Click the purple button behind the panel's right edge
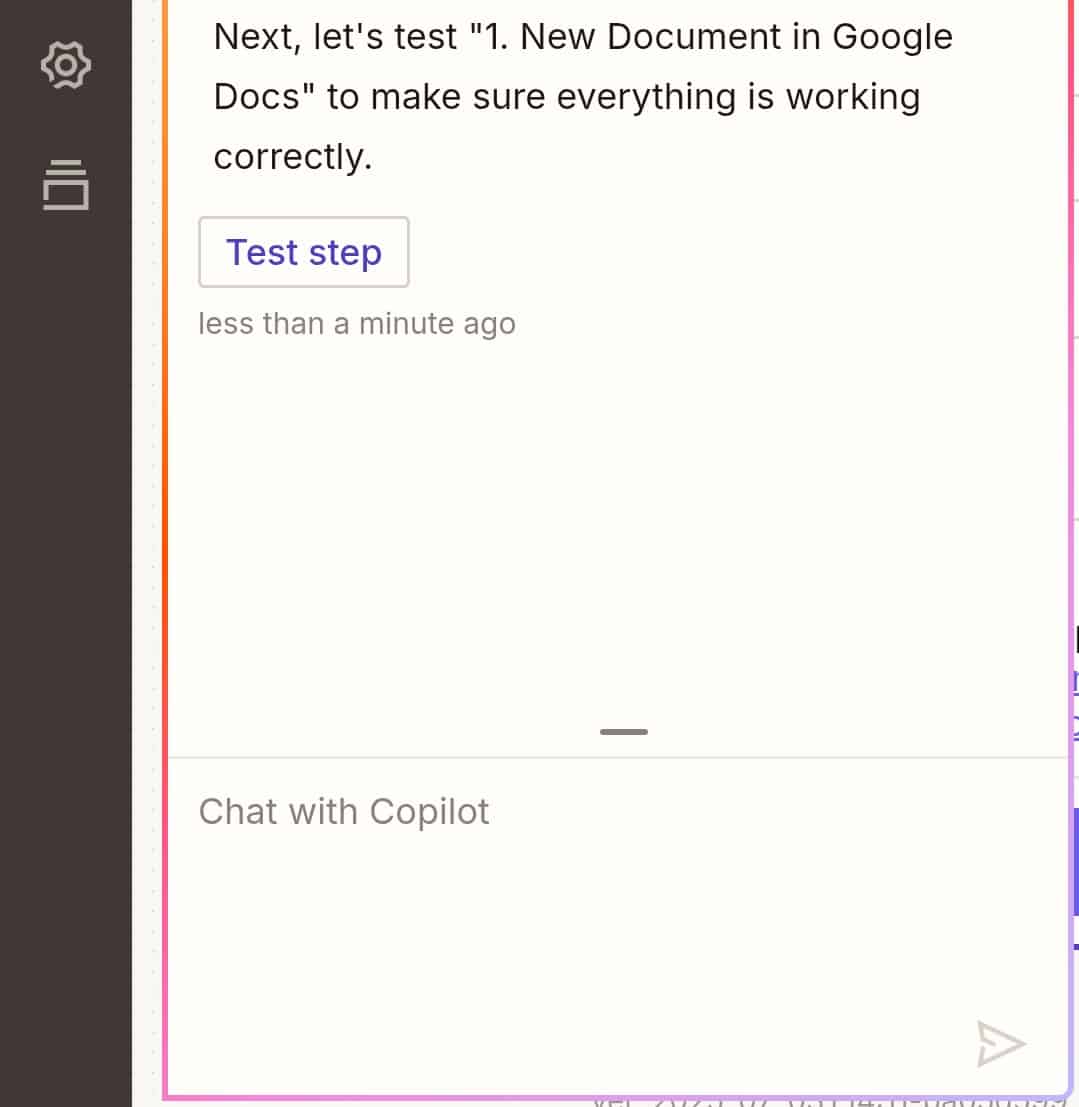The height and width of the screenshot is (1107, 1079). (1075, 862)
